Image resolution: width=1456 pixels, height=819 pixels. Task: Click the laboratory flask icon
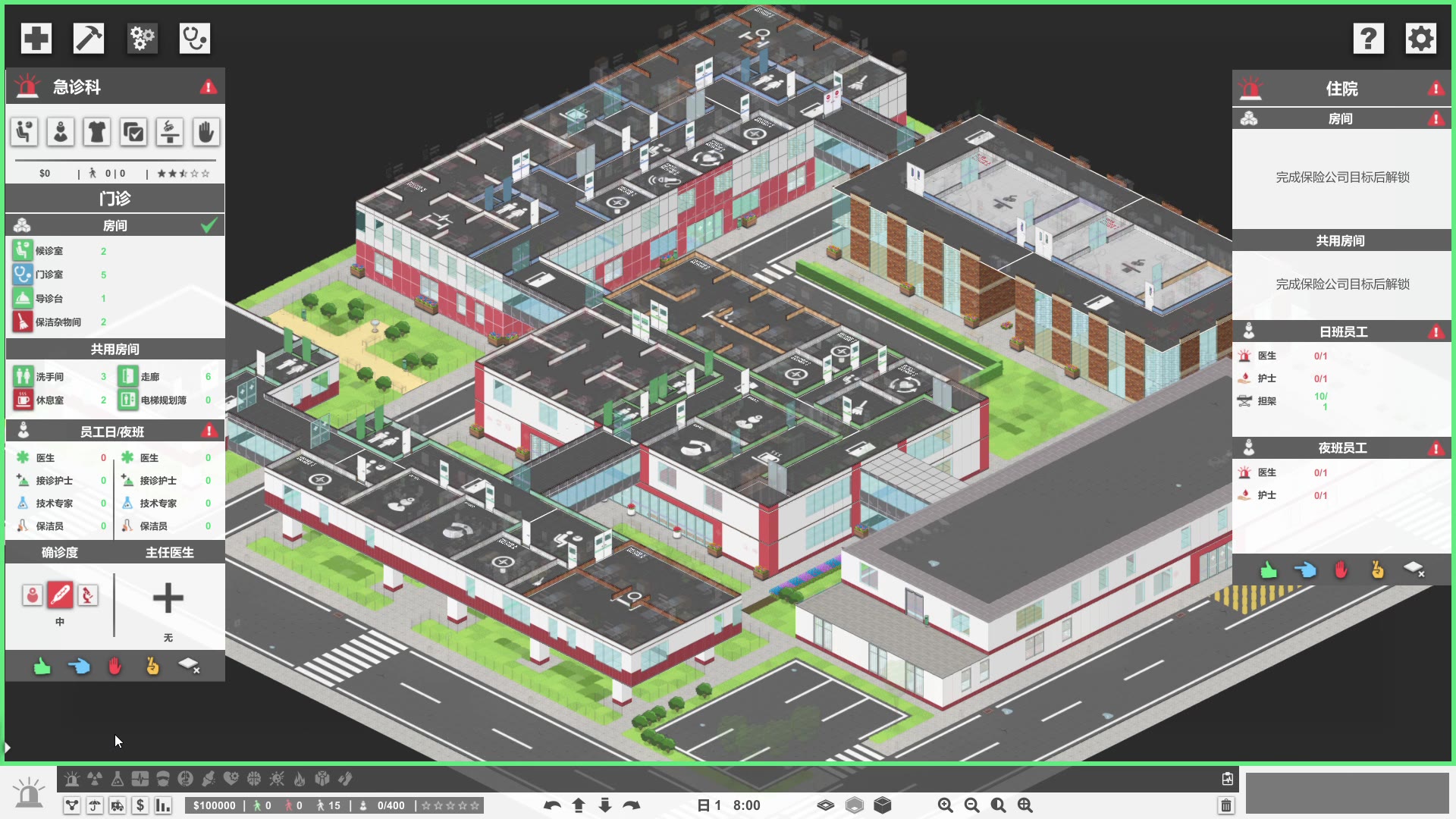point(116,779)
